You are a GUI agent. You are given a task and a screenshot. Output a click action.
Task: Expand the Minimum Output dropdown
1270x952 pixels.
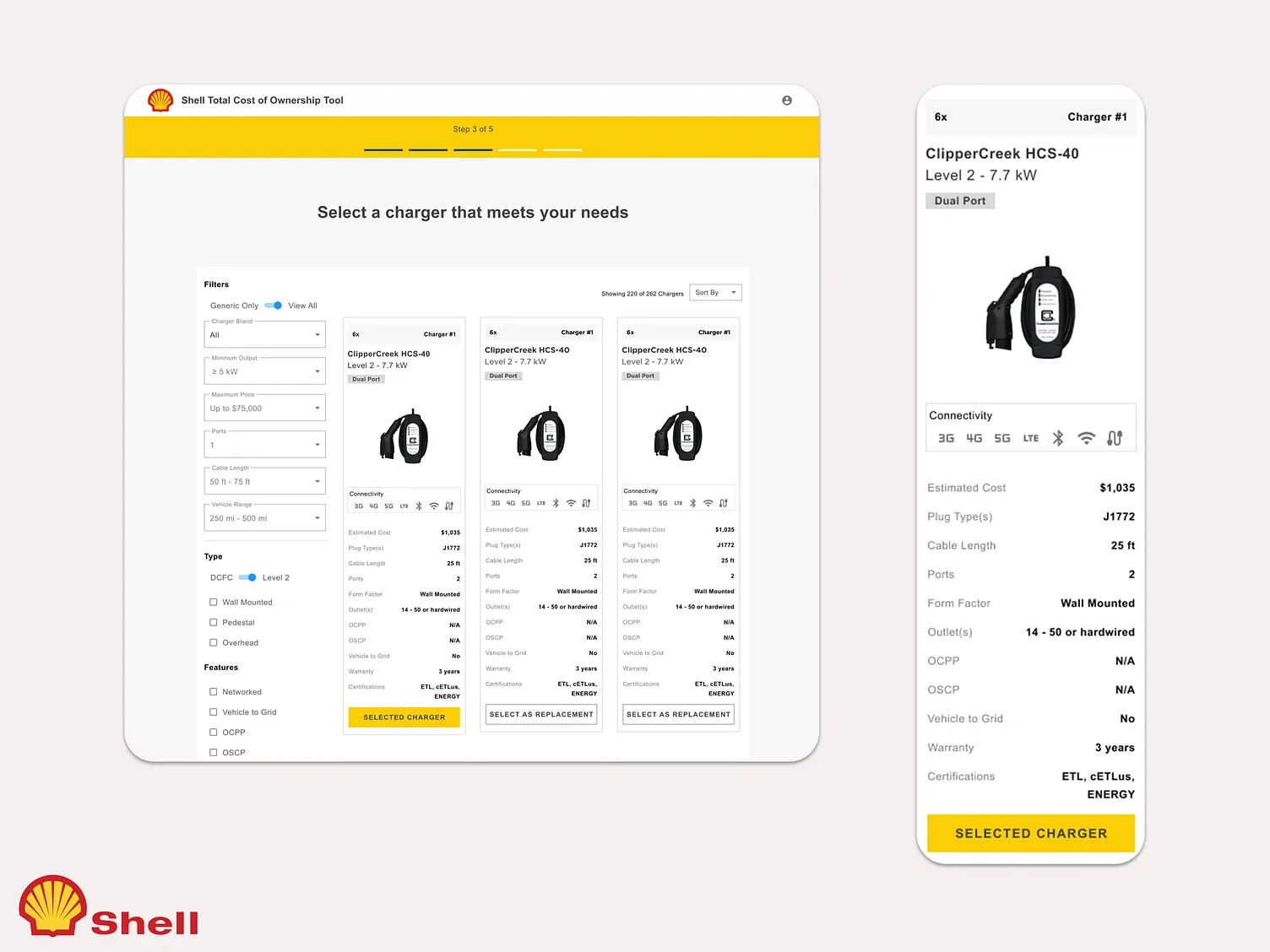265,371
